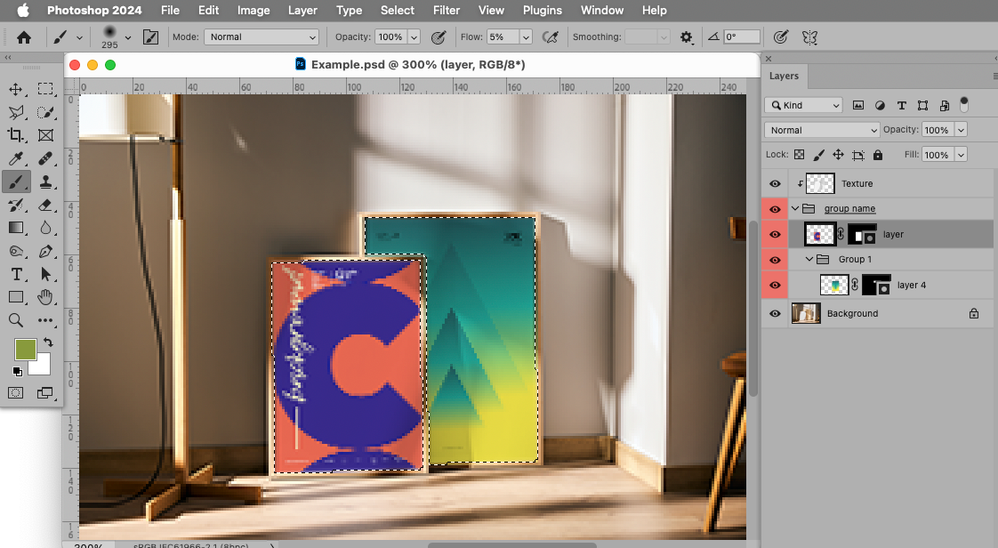This screenshot has width=998, height=548.
Task: Open the Layer menu
Action: [302, 10]
